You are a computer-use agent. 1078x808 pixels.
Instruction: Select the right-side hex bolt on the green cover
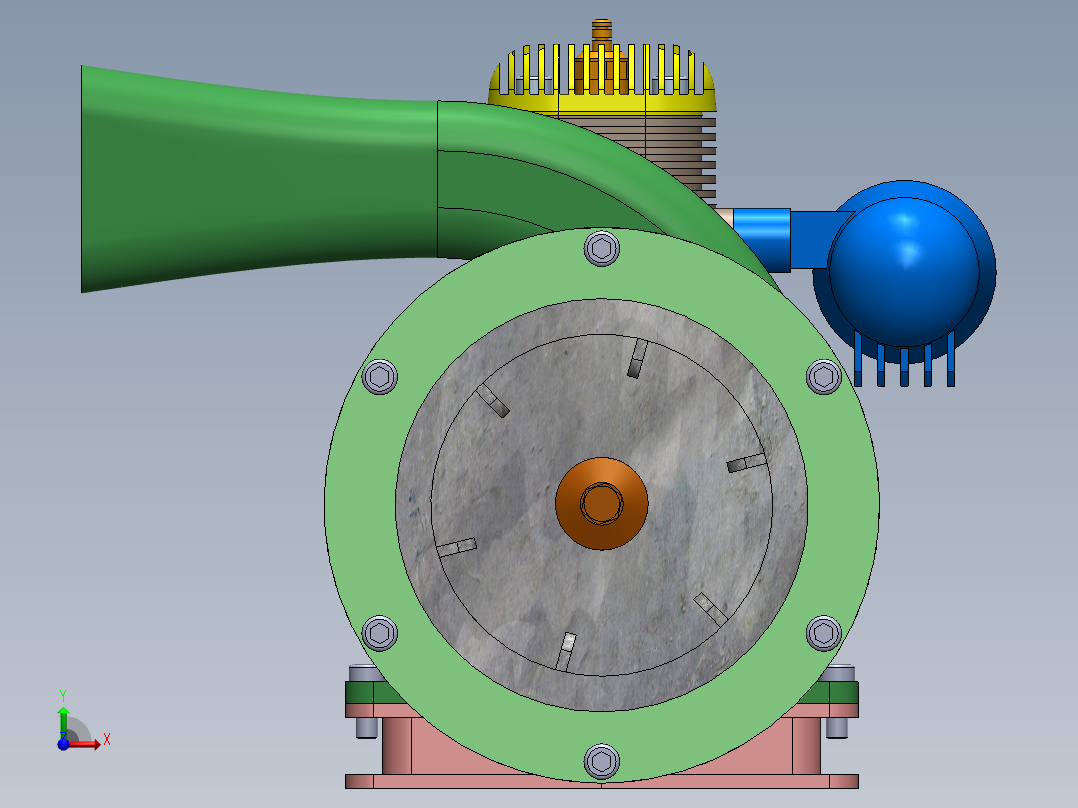822,379
